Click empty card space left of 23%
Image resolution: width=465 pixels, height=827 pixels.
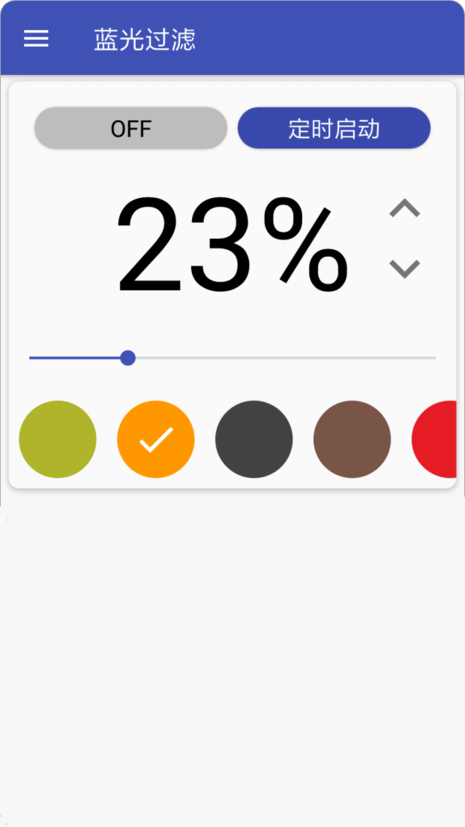63,244
